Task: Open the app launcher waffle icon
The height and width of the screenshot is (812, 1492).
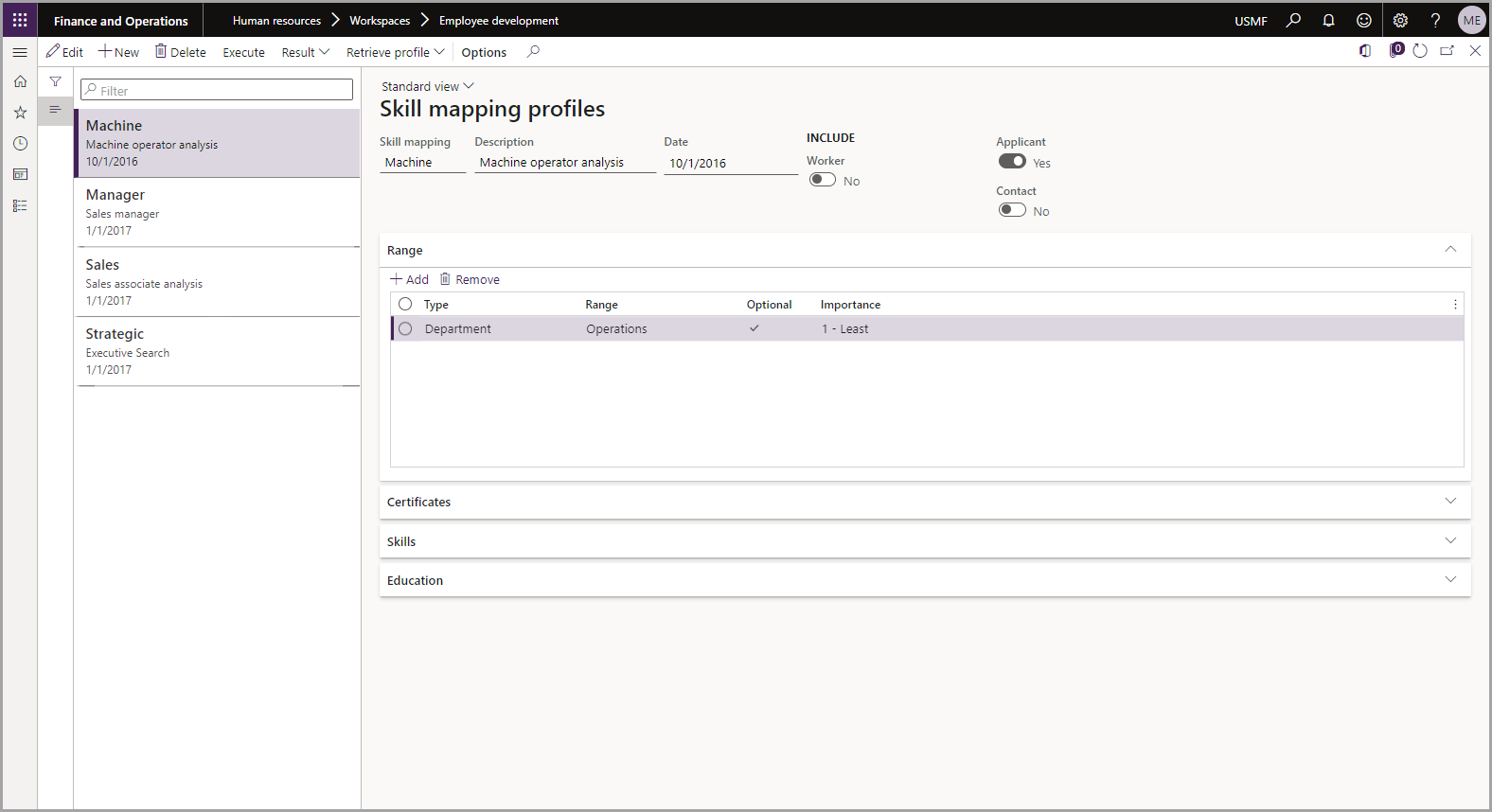Action: [x=20, y=20]
